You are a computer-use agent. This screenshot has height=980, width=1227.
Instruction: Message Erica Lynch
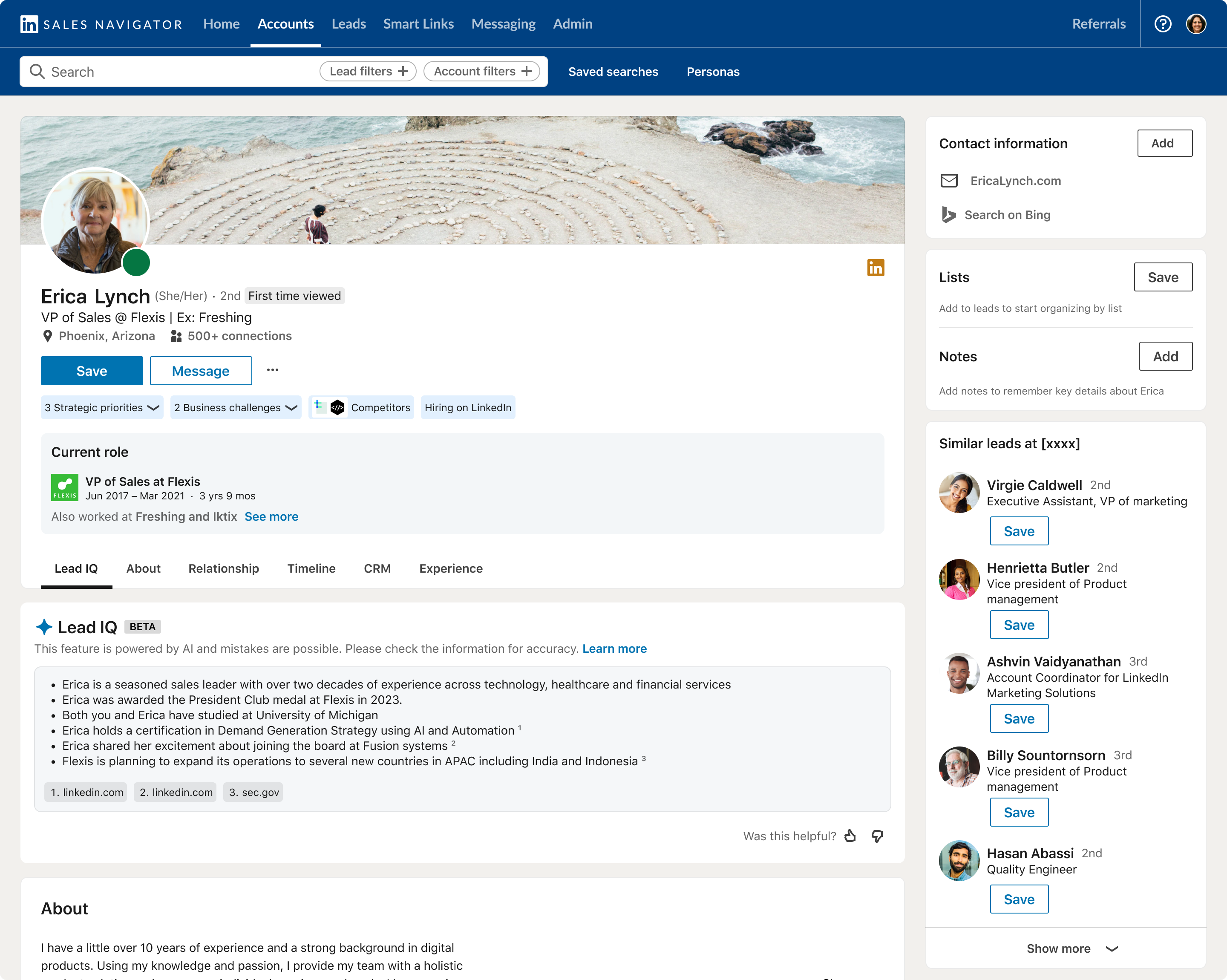coord(201,371)
